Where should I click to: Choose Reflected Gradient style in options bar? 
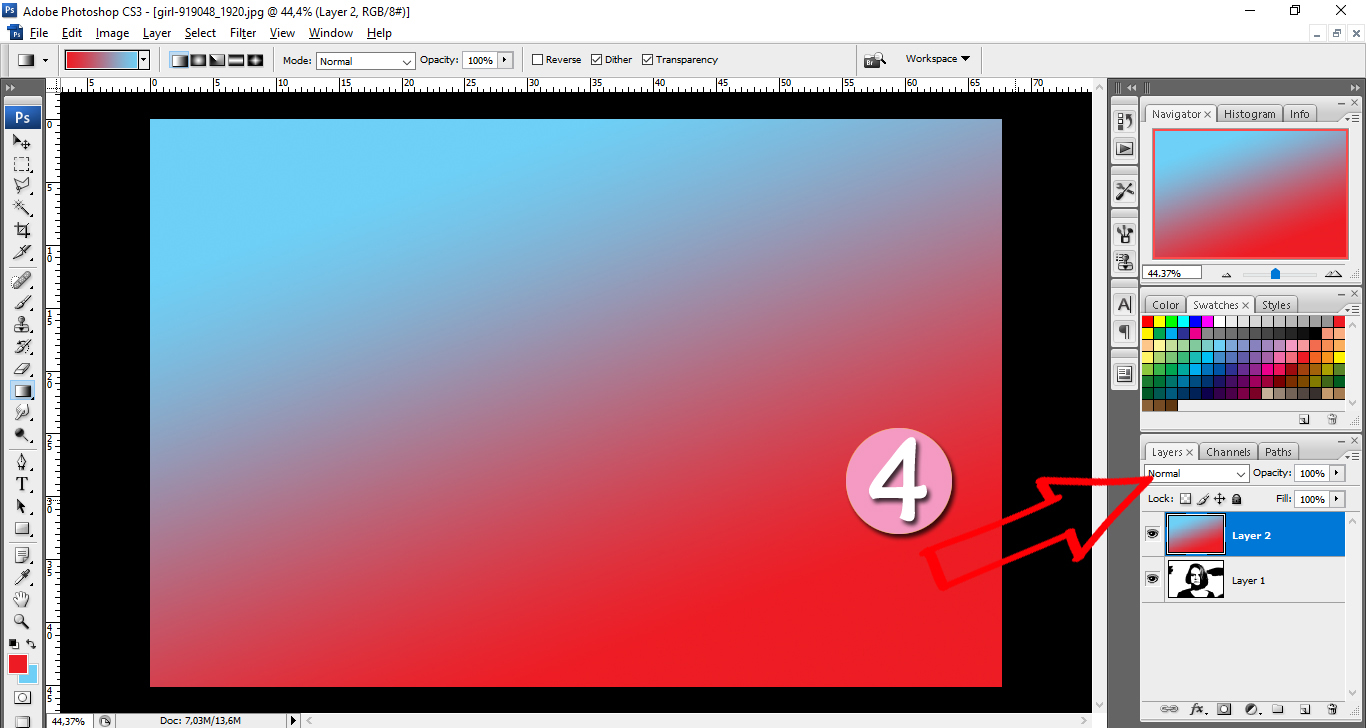(236, 60)
